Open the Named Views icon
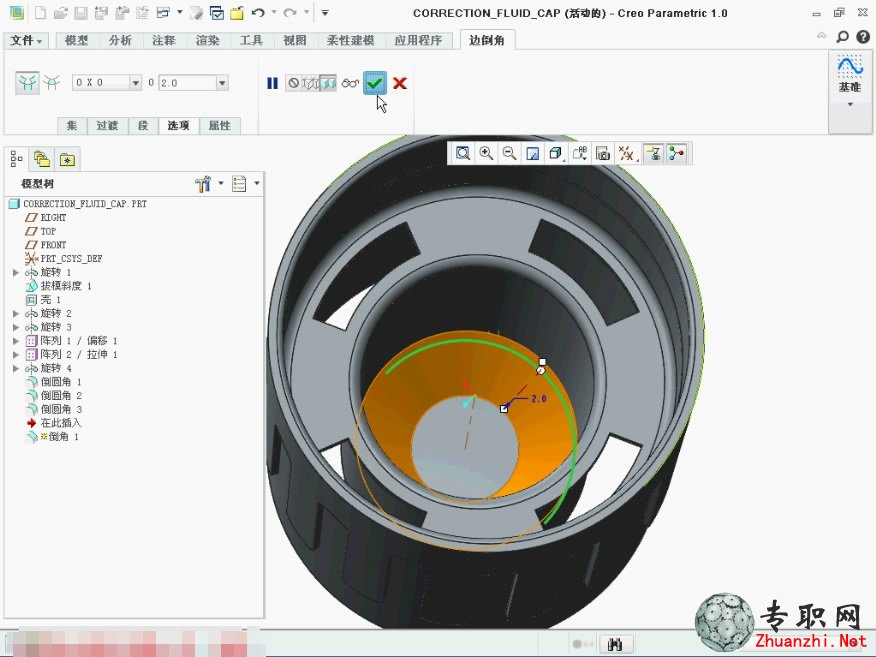This screenshot has width=876, height=657. (579, 153)
